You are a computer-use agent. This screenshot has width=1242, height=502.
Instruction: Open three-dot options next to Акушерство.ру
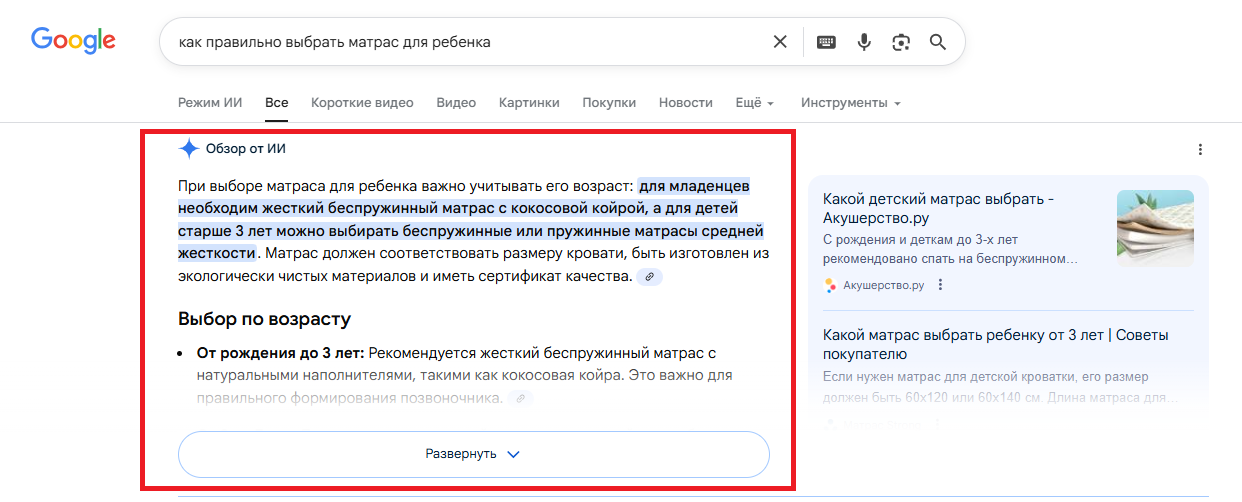[x=940, y=285]
